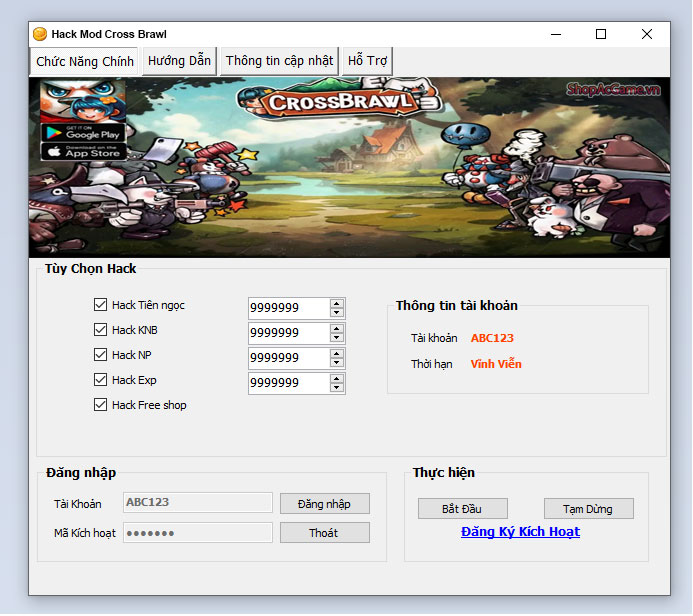Open the Đăng Ký Kích Hoạt link
The height and width of the screenshot is (616, 693).
520,532
